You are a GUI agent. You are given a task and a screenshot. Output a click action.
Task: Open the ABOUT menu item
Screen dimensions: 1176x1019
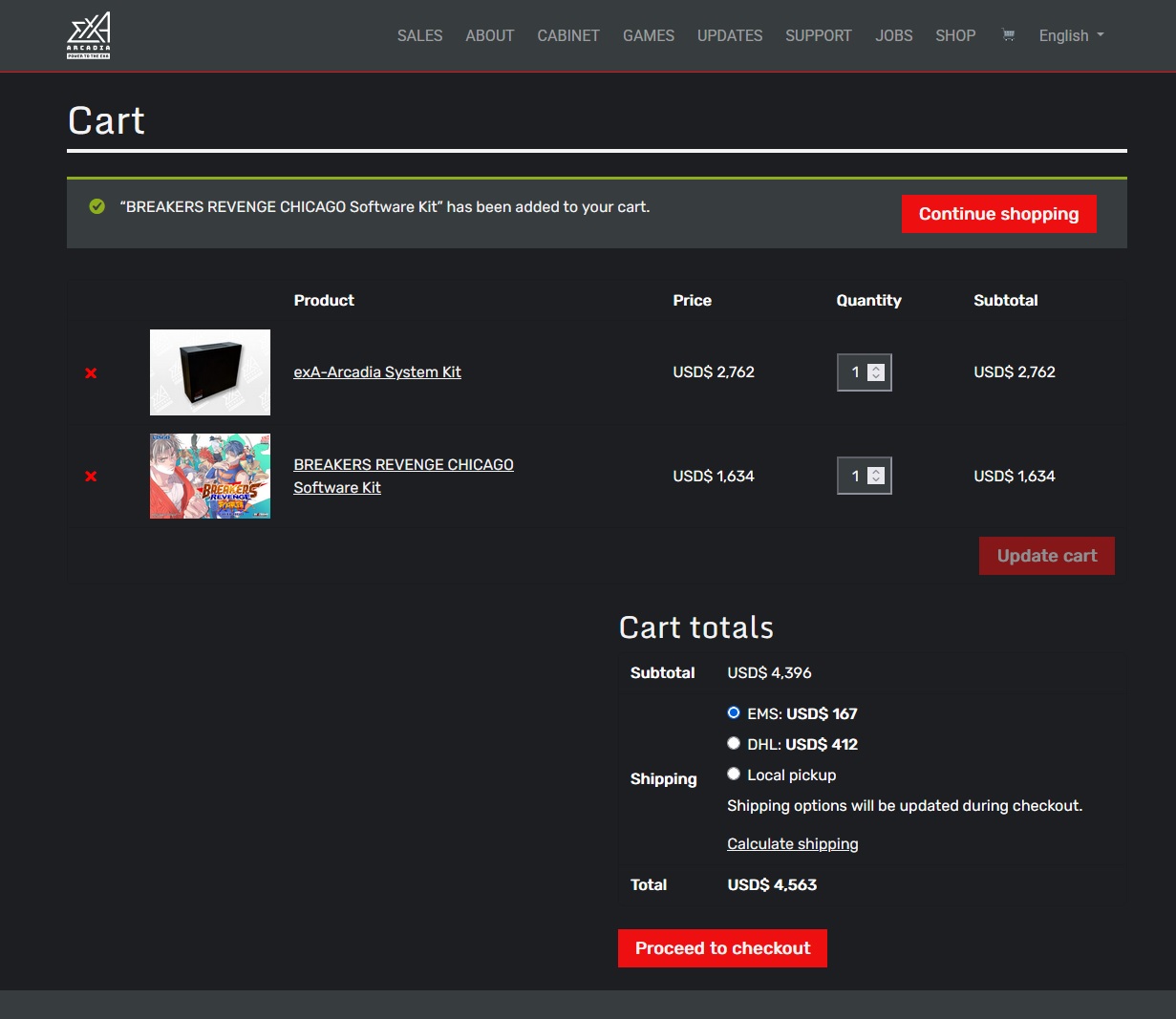[490, 35]
